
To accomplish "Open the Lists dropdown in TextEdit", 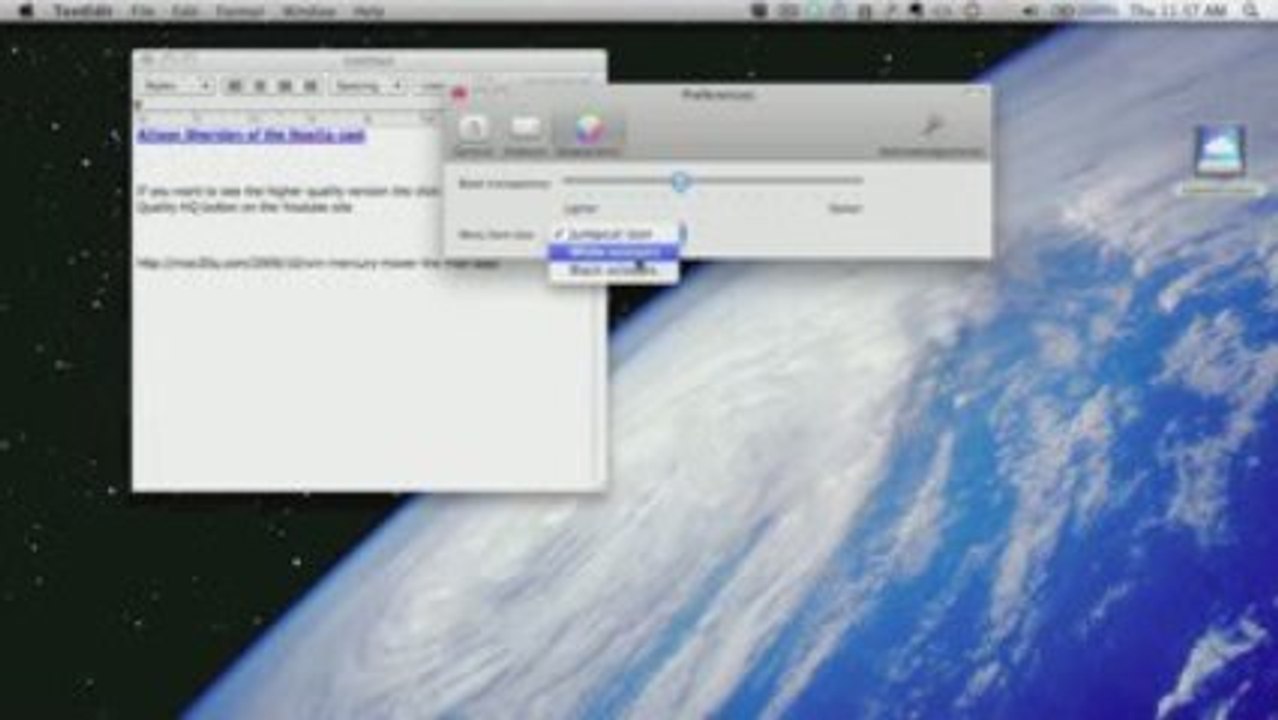I will tap(432, 86).
